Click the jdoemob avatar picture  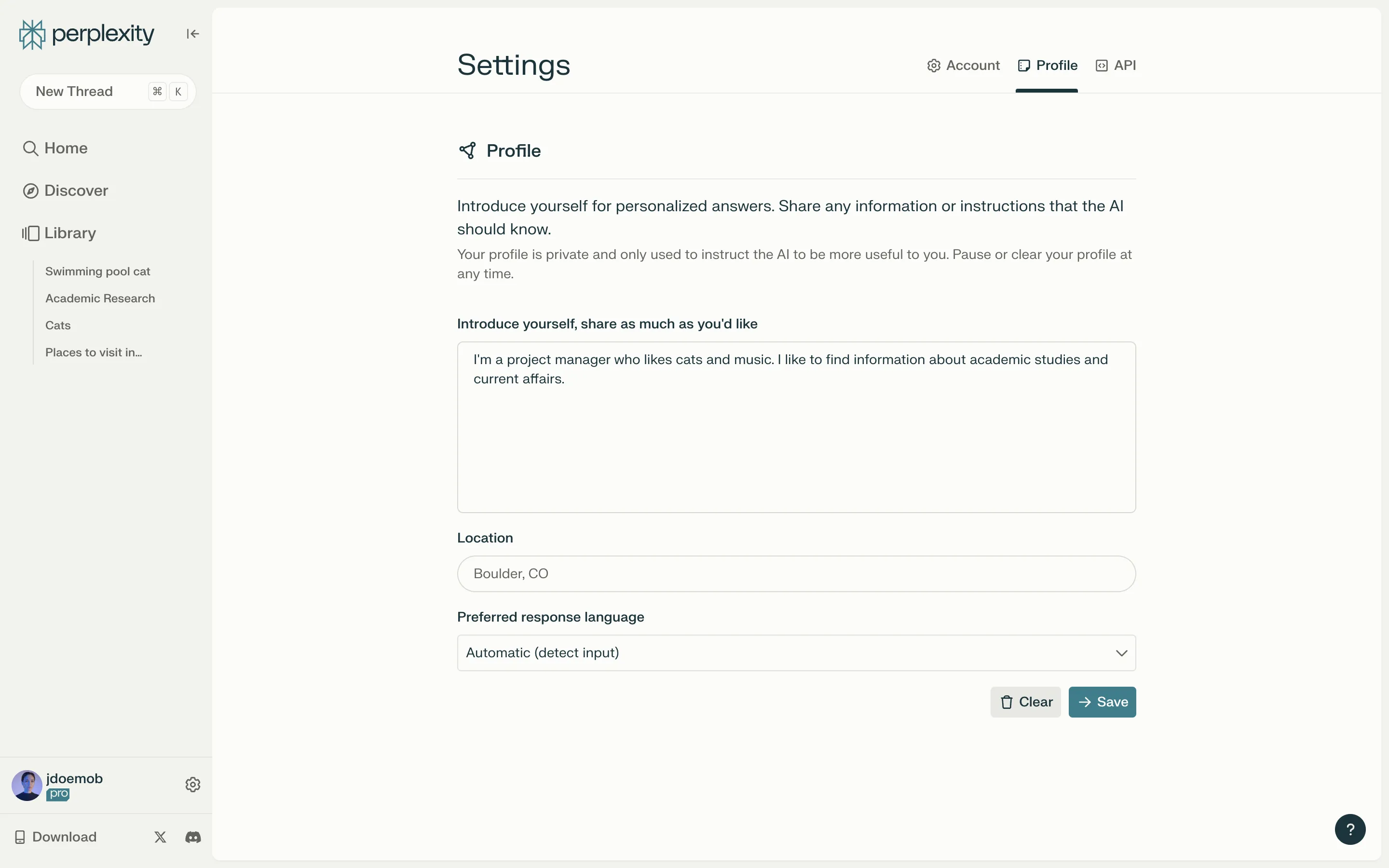pos(27,785)
